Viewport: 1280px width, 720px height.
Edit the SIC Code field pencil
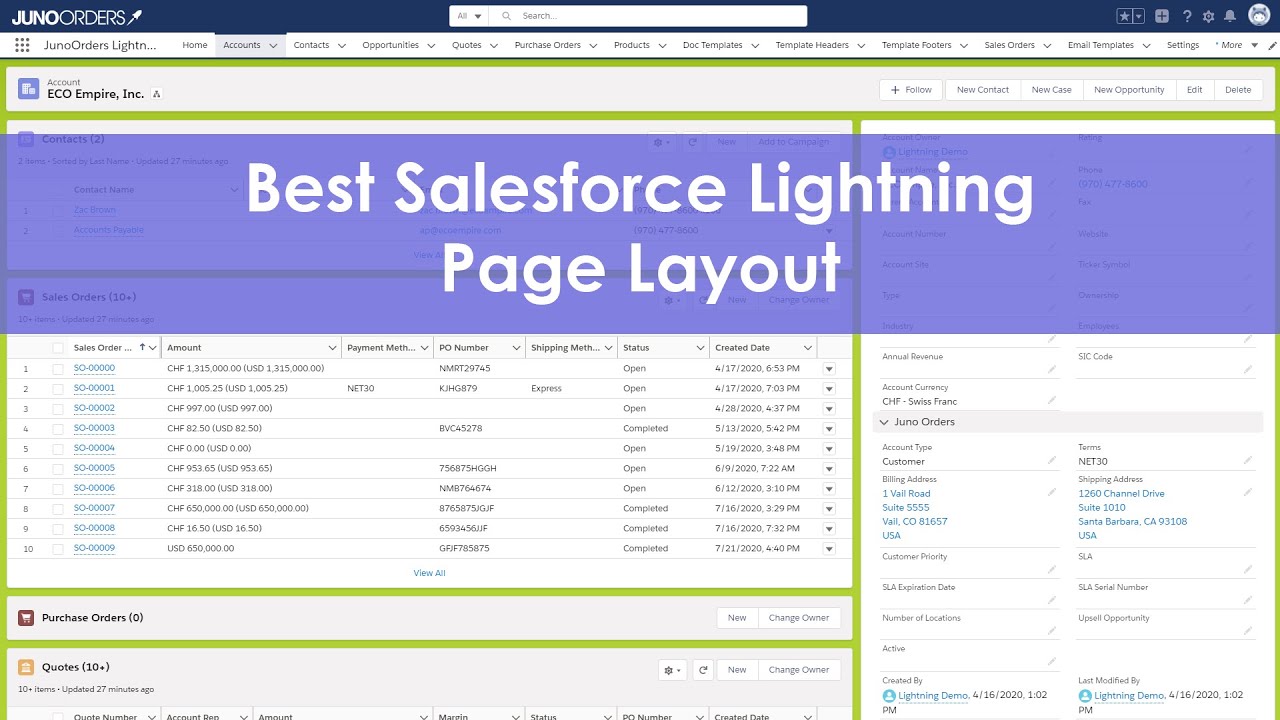tap(1247, 370)
